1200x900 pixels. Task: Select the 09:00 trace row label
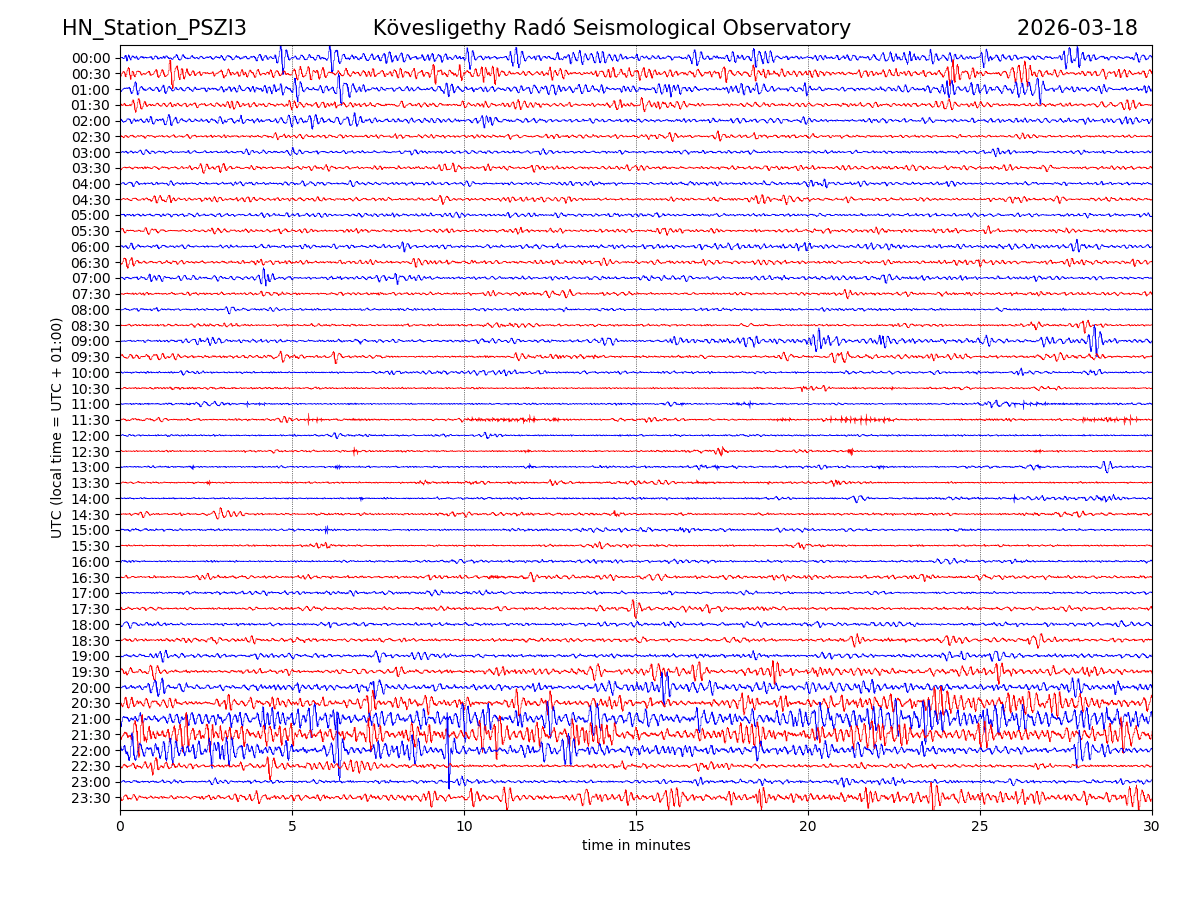pyautogui.click(x=91, y=341)
